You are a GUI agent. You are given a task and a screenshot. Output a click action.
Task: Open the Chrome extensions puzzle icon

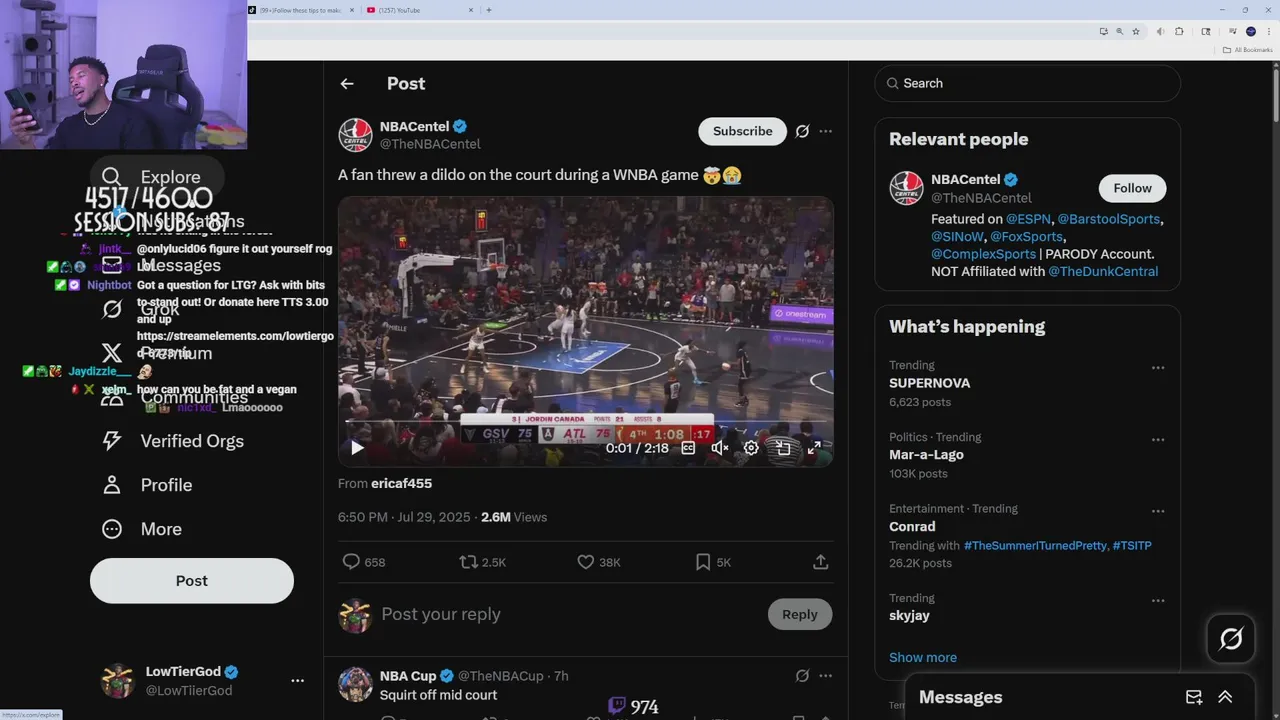point(1179,31)
